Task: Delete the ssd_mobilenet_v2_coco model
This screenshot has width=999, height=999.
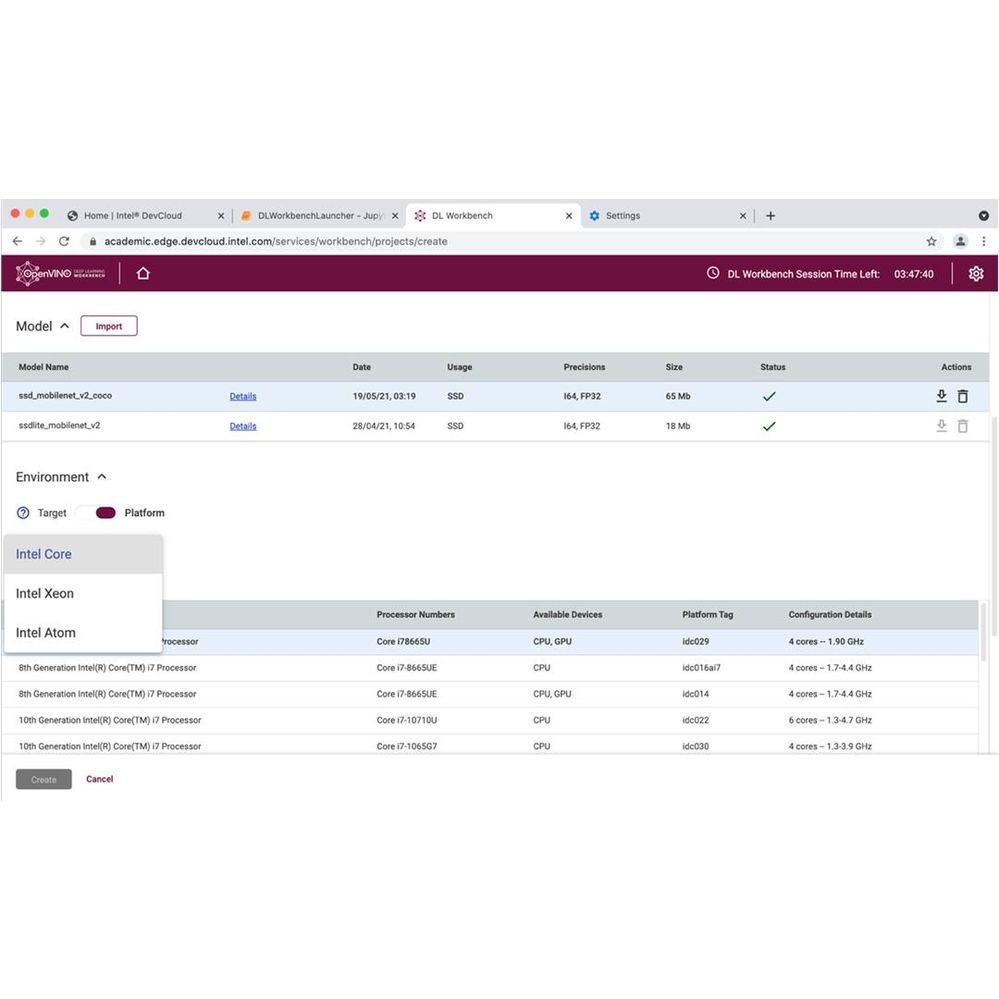Action: 963,396
